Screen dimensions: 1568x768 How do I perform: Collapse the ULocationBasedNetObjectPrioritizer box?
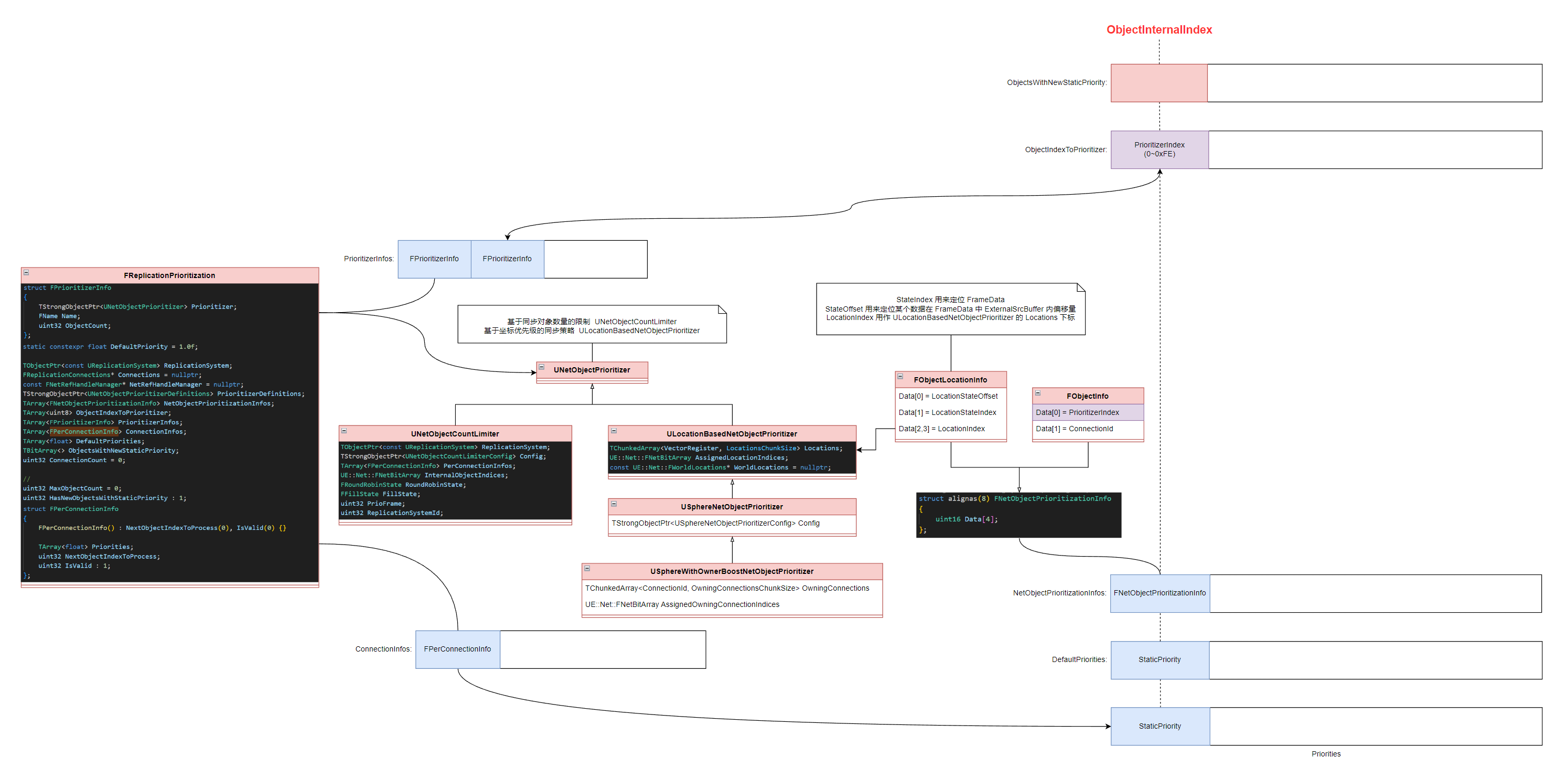click(x=614, y=431)
